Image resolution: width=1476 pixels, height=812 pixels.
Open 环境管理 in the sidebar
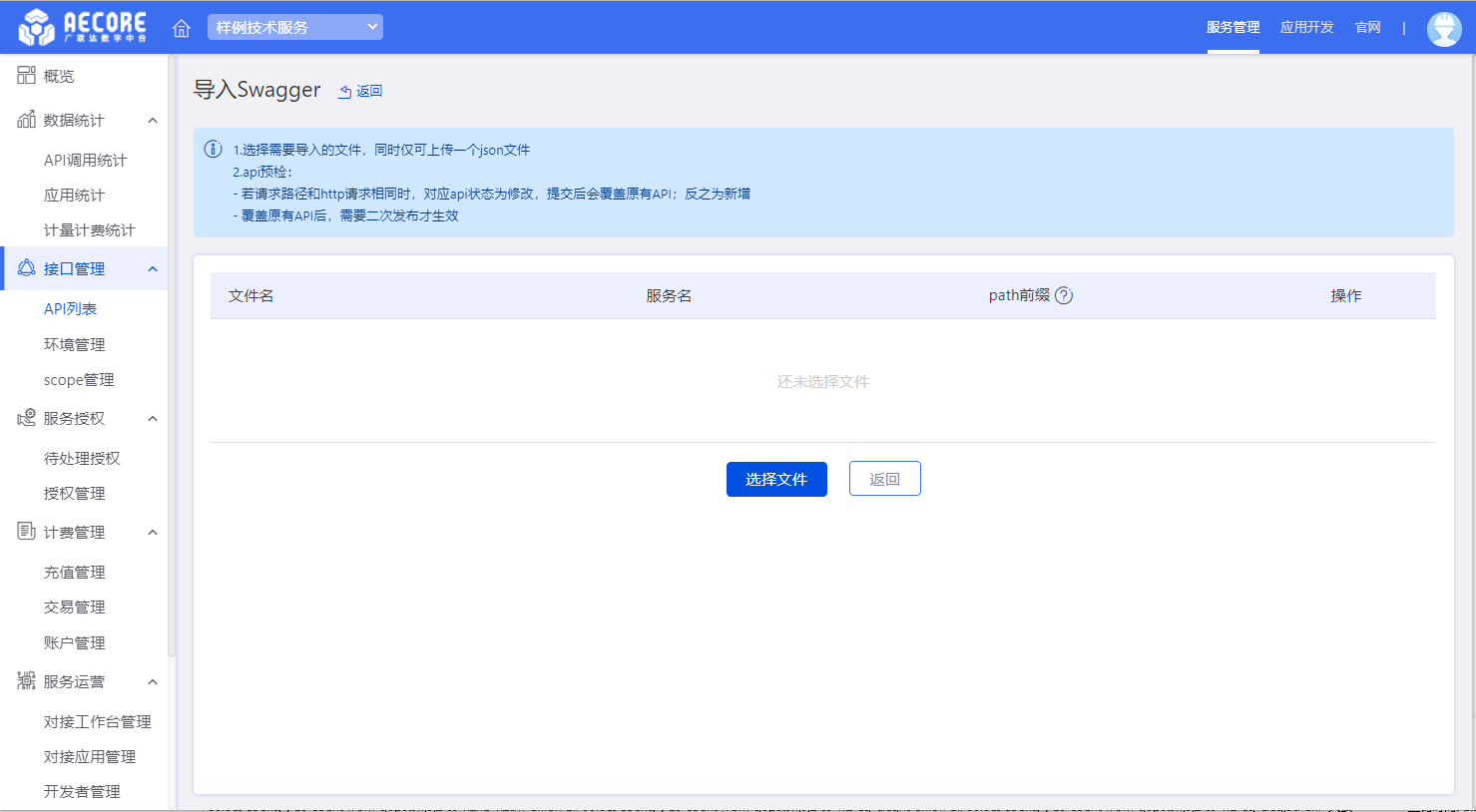(x=75, y=344)
